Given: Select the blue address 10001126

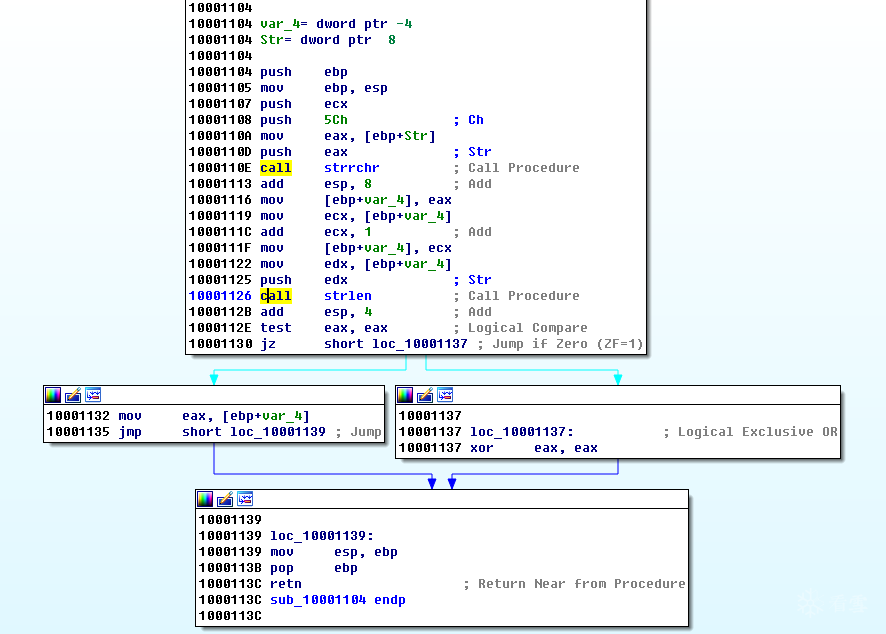Looking at the screenshot, I should pos(220,296).
